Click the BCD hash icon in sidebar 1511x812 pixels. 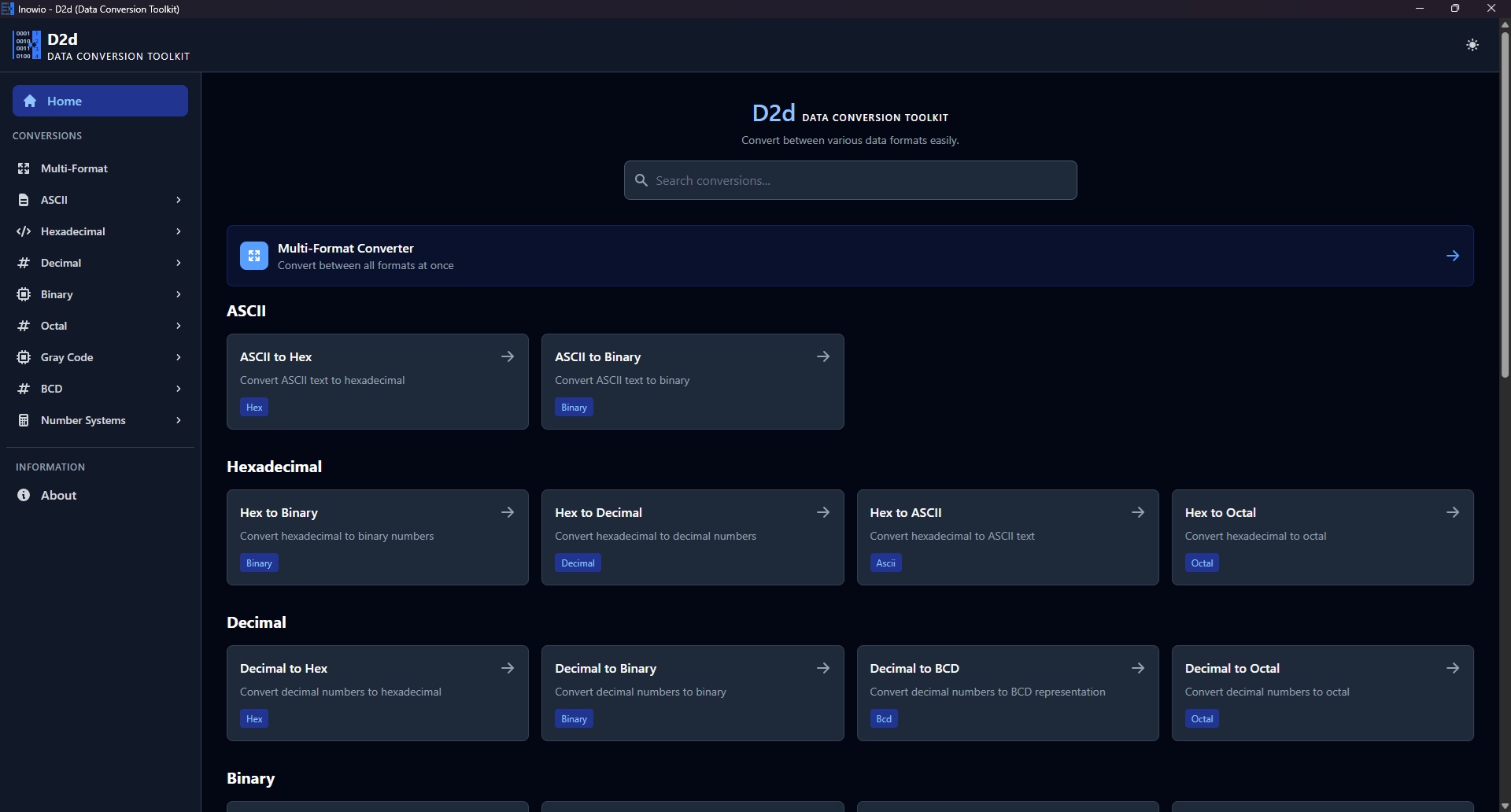click(24, 389)
